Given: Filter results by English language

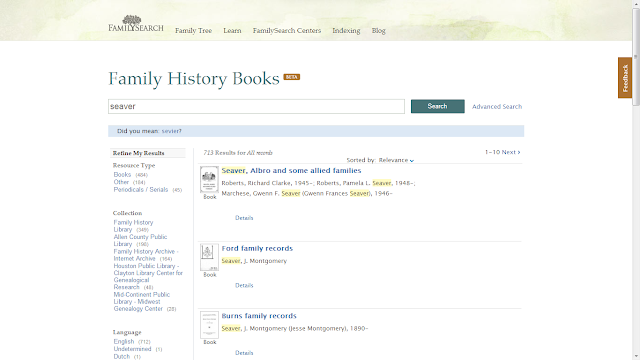Looking at the screenshot, I should [x=124, y=342].
